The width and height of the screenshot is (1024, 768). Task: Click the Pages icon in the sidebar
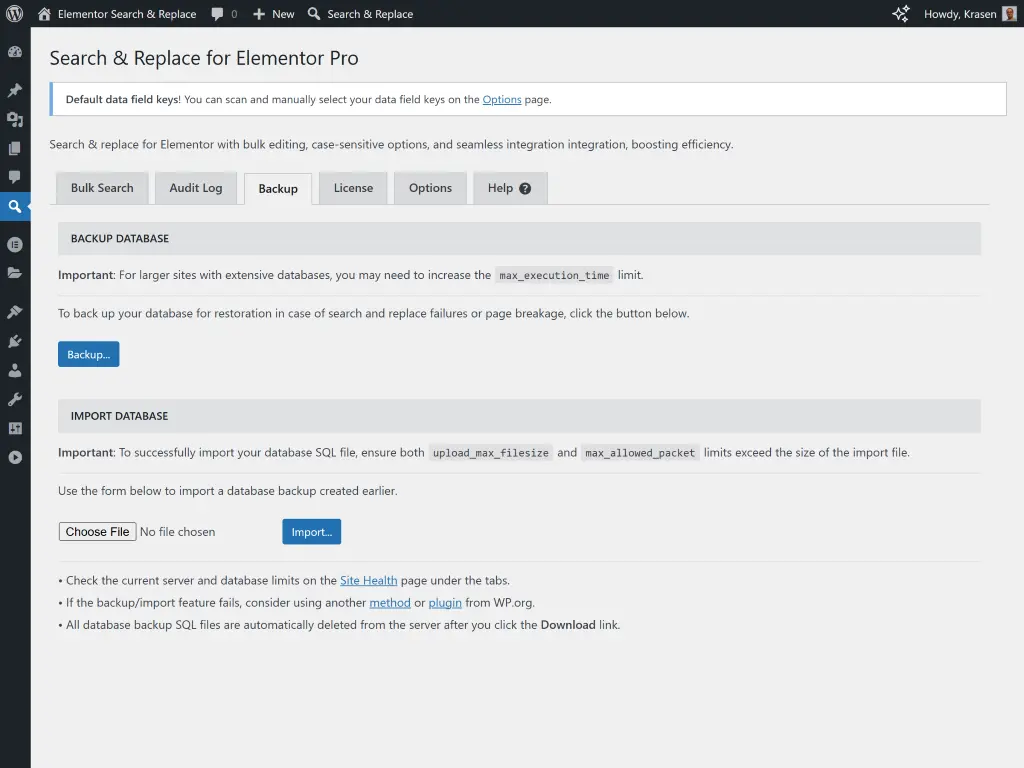coord(15,149)
